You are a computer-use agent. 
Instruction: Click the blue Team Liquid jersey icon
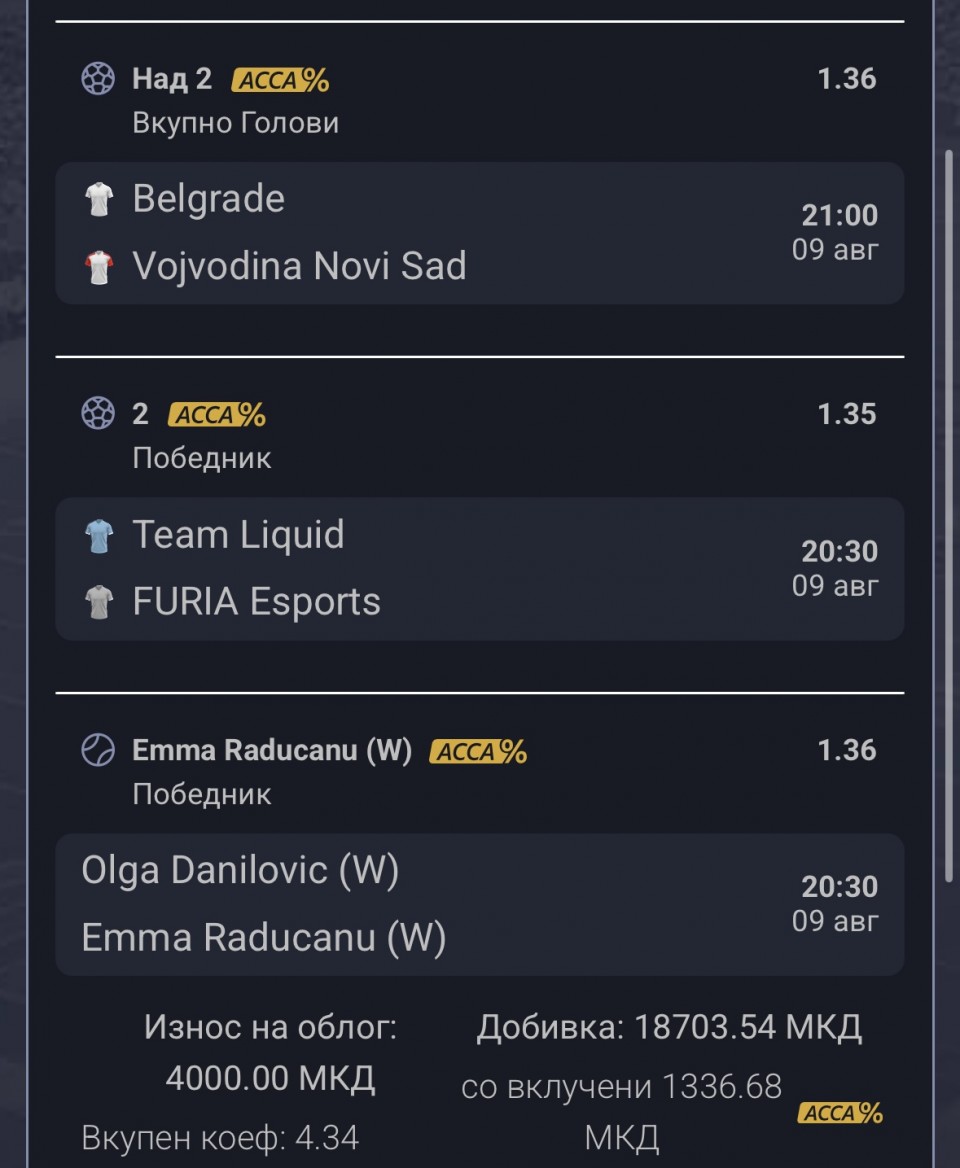(x=98, y=535)
